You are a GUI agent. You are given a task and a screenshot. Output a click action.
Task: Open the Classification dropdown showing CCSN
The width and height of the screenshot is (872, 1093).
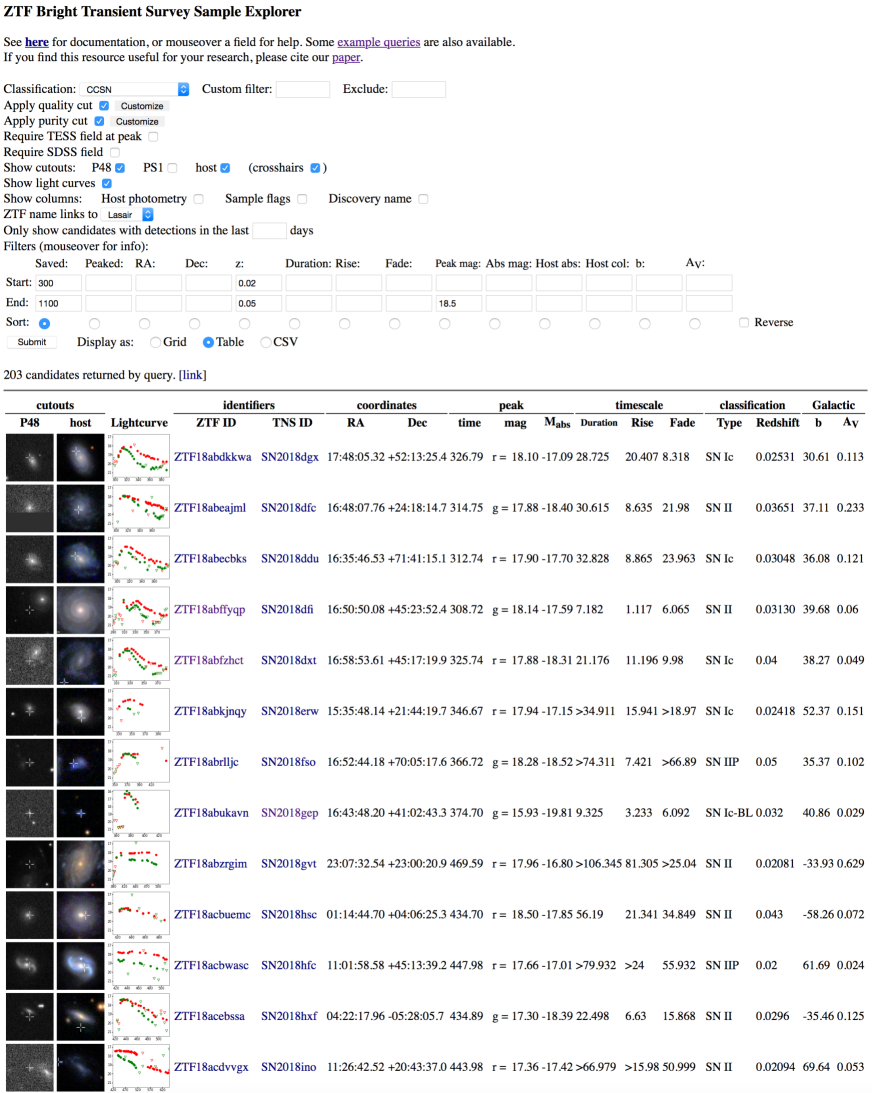[x=136, y=89]
